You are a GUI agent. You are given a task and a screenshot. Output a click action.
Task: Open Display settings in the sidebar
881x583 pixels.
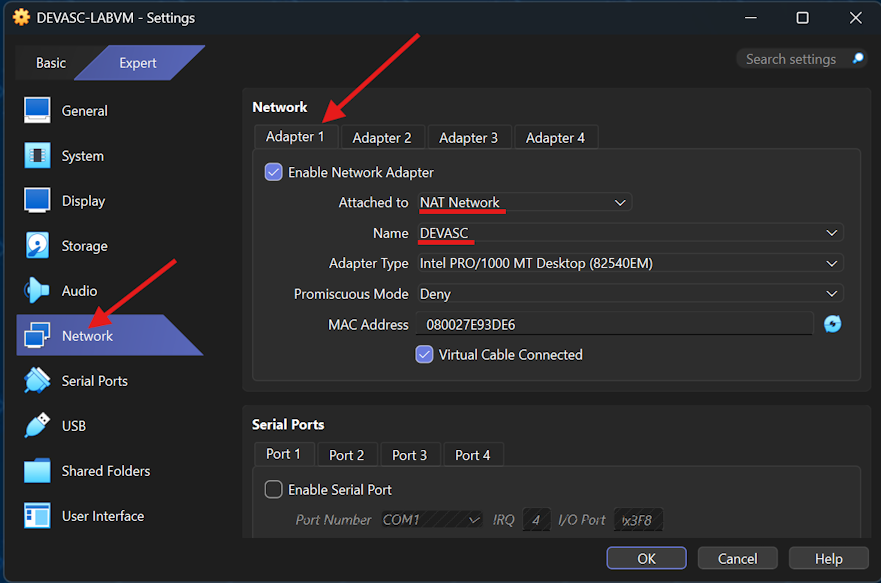[x=80, y=200]
